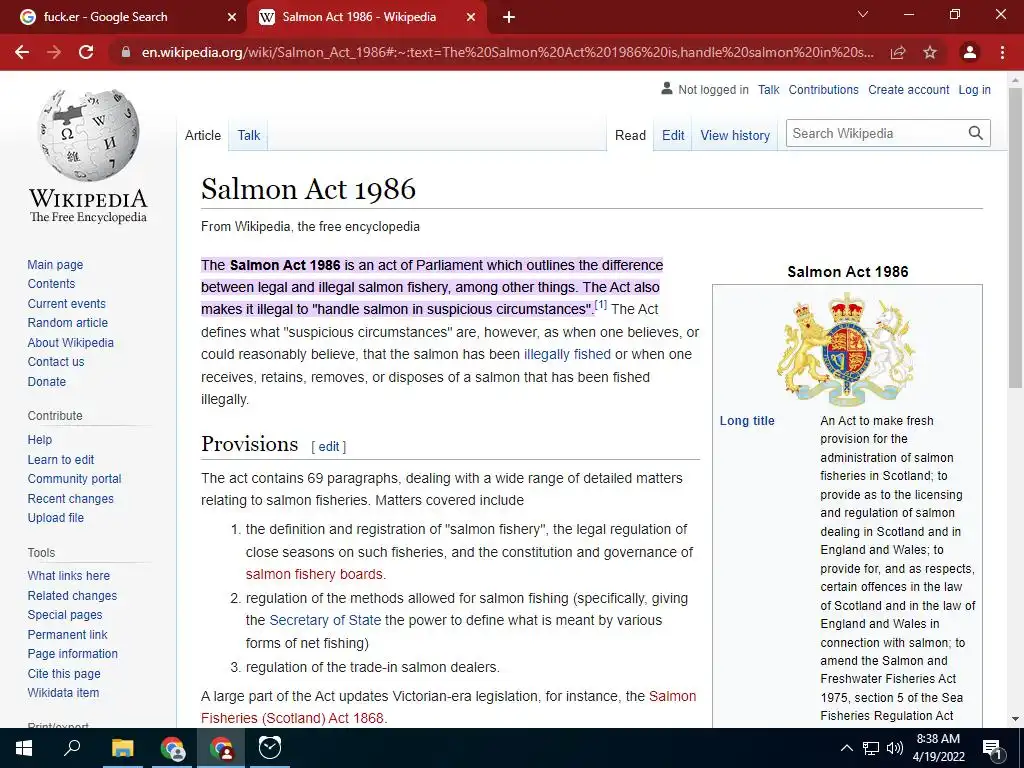
Task: Open the Chrome profile avatar
Action: [x=970, y=52]
